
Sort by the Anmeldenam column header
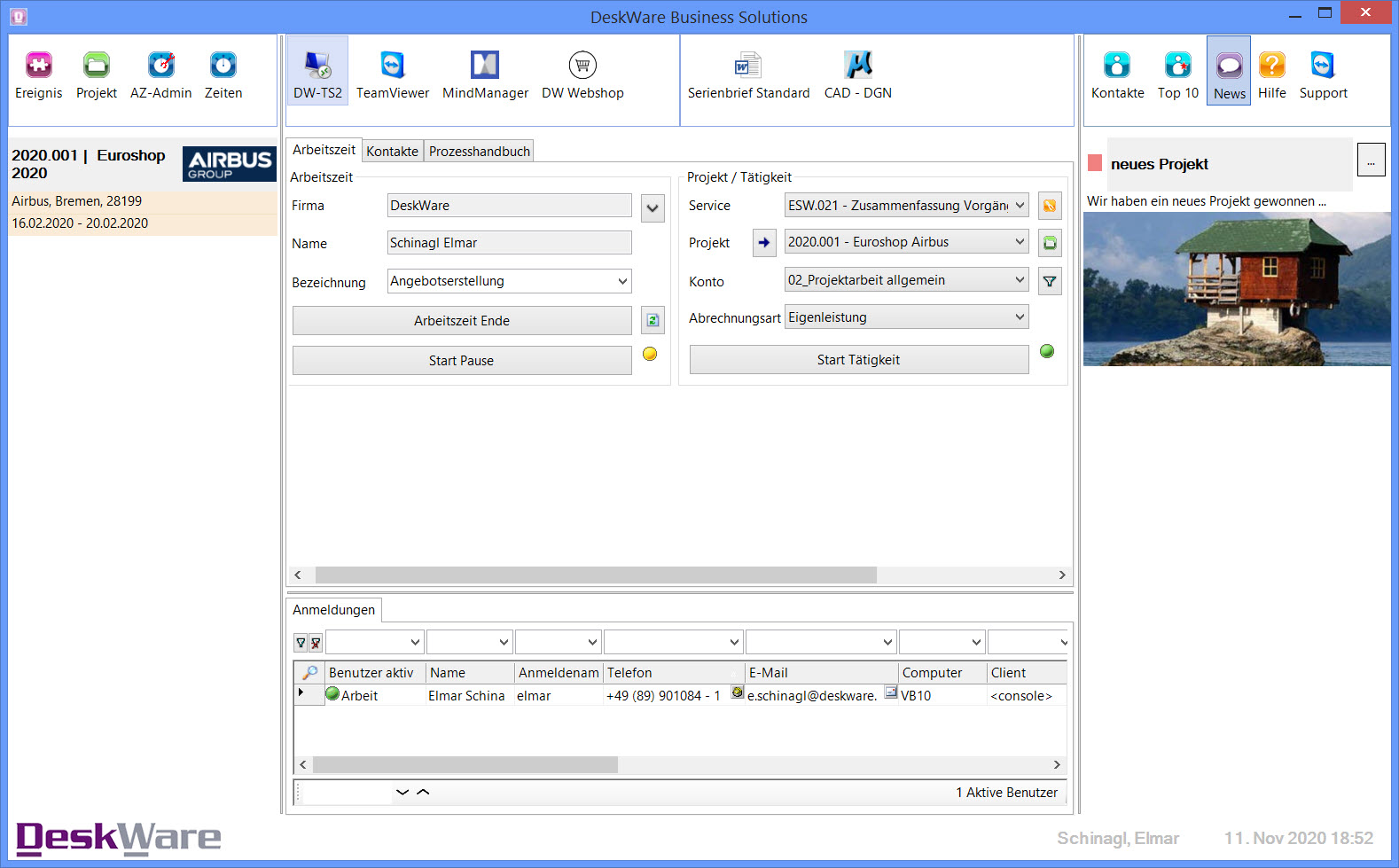(559, 673)
